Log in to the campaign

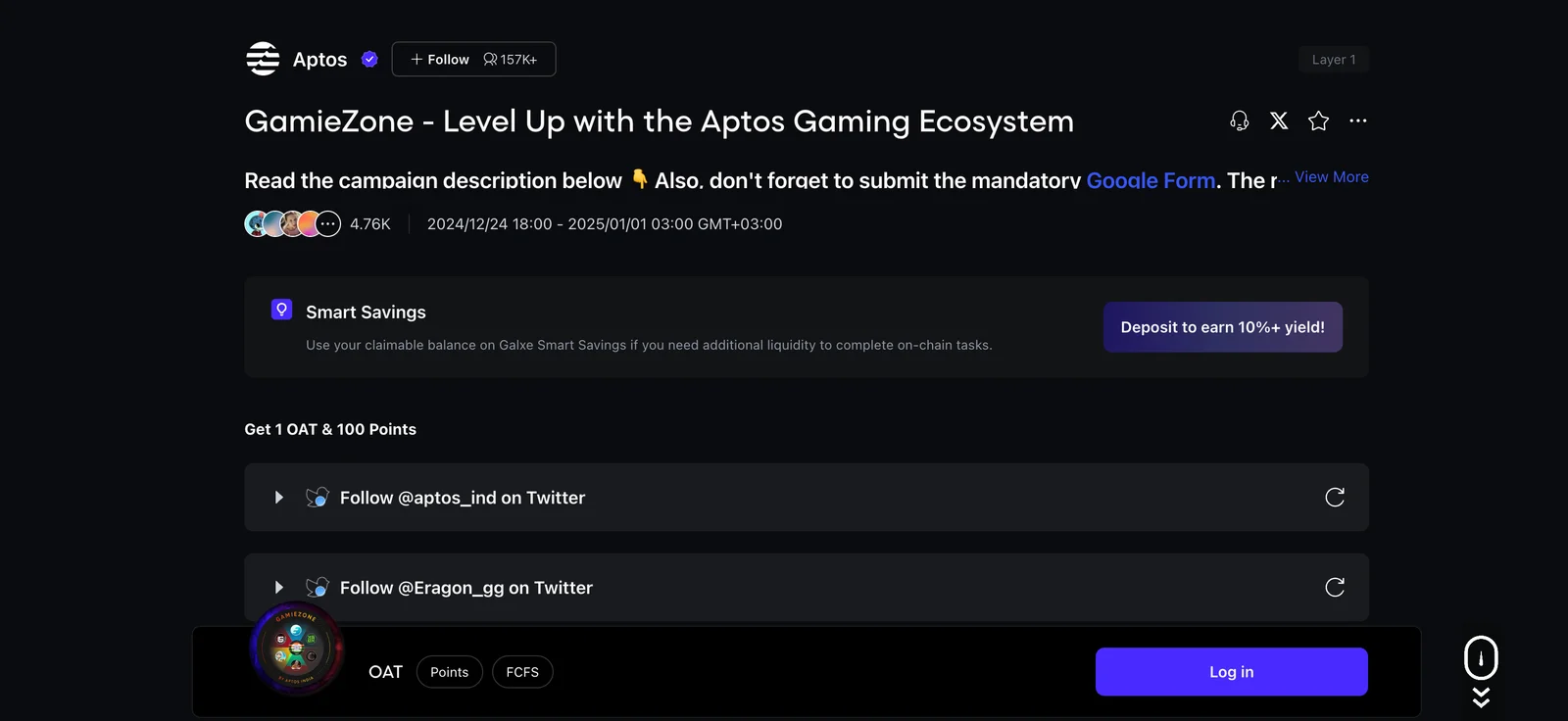tap(1232, 672)
